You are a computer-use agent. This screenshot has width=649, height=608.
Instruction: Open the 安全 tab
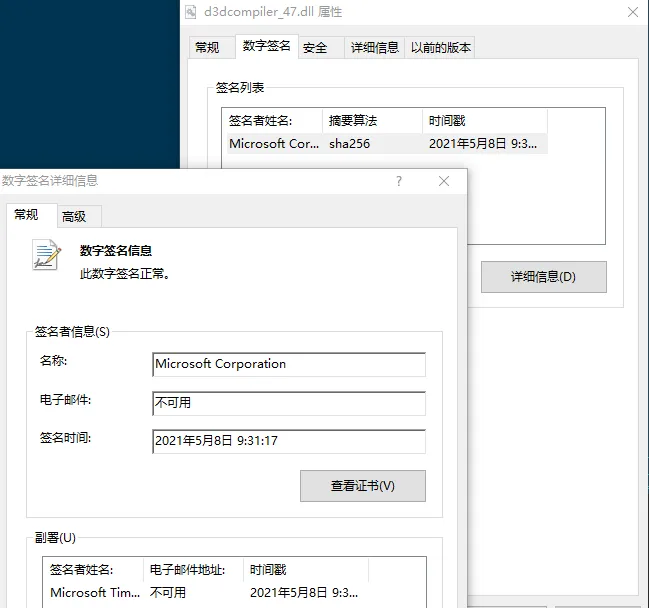click(x=315, y=47)
